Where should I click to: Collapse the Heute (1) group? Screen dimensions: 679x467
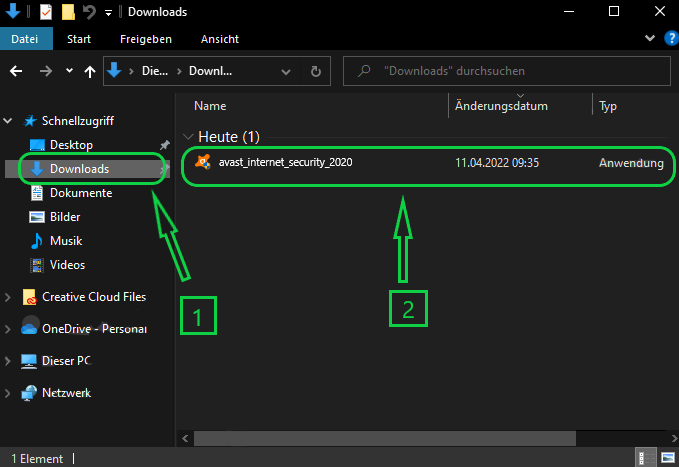[188, 137]
